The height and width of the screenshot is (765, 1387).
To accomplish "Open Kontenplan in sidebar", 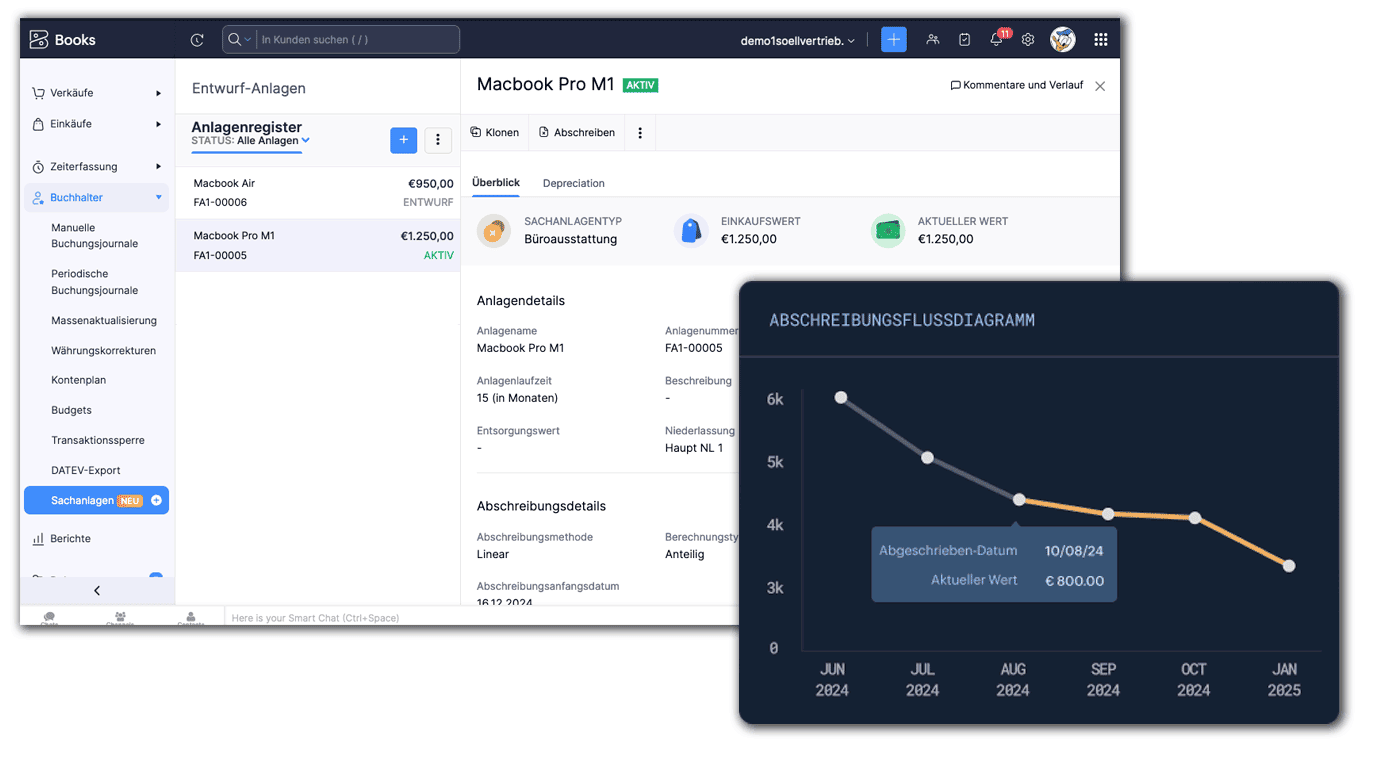I will 79,380.
